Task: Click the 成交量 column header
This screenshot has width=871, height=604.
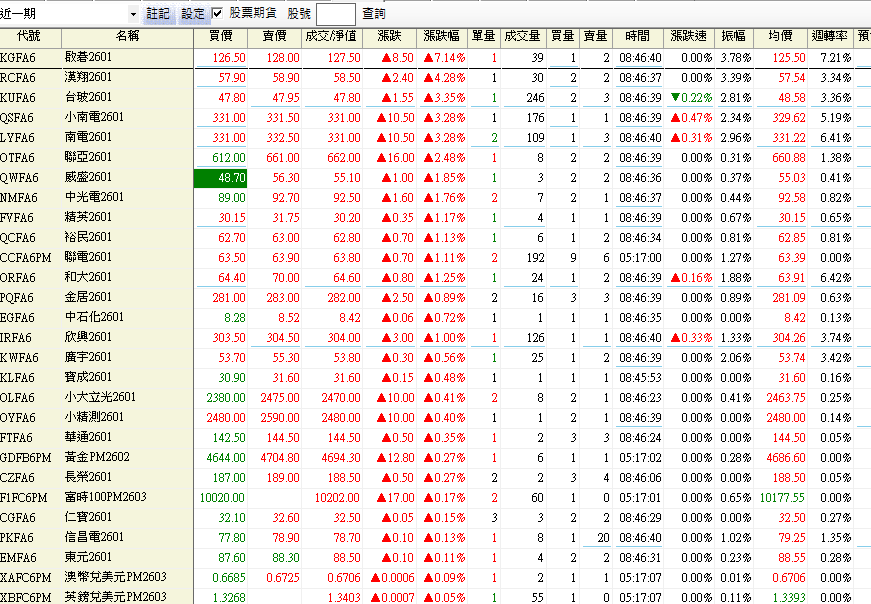Action: (522, 36)
